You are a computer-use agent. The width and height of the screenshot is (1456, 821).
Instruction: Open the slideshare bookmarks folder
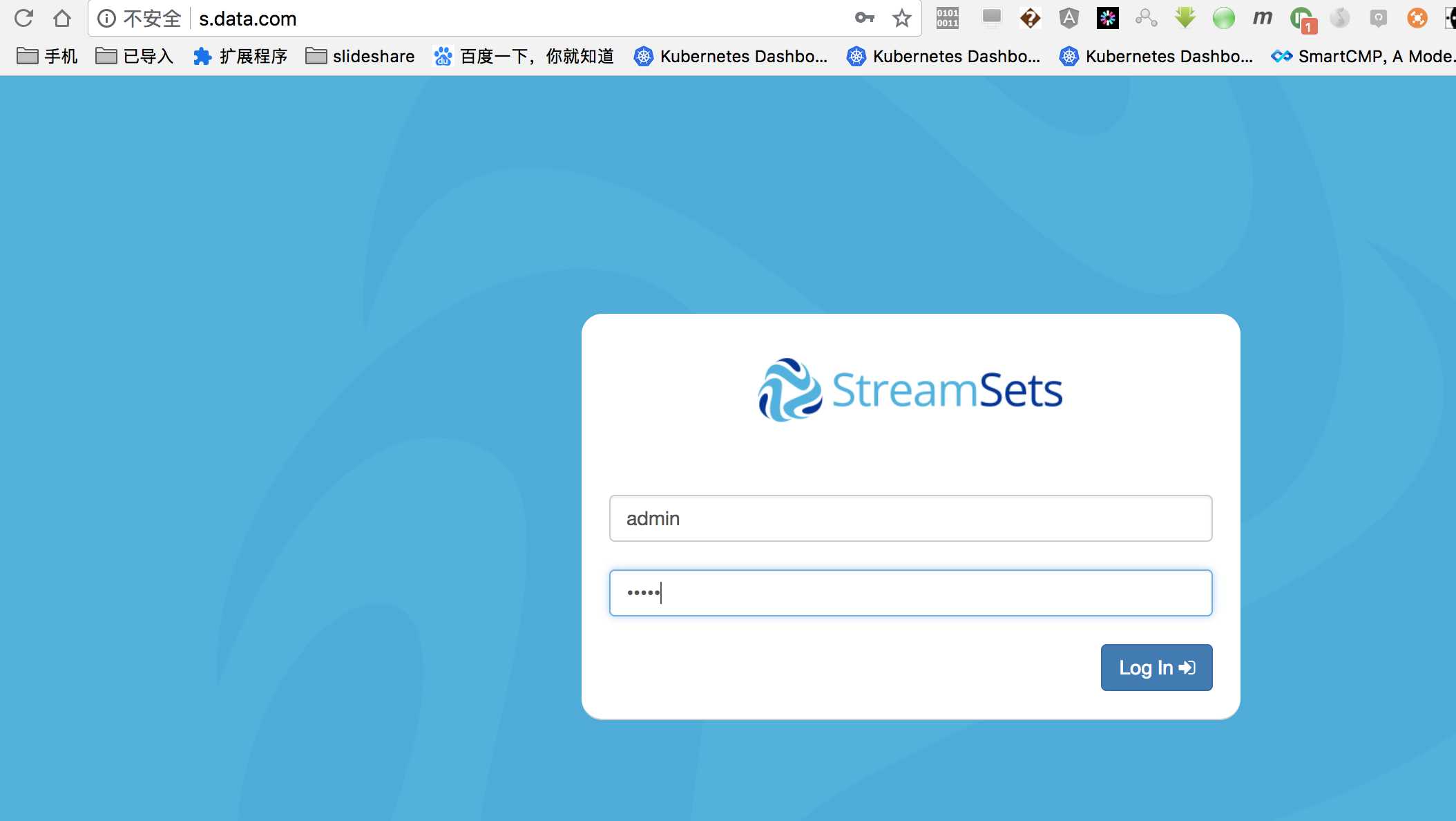pyautogui.click(x=360, y=56)
